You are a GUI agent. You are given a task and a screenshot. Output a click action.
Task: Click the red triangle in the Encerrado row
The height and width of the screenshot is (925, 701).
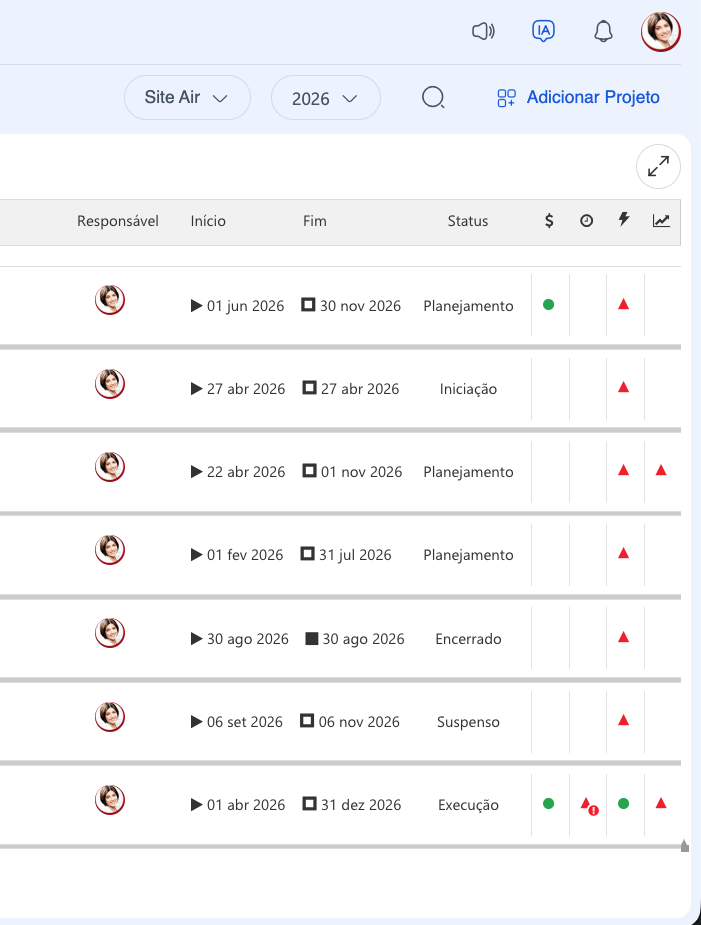(623, 637)
